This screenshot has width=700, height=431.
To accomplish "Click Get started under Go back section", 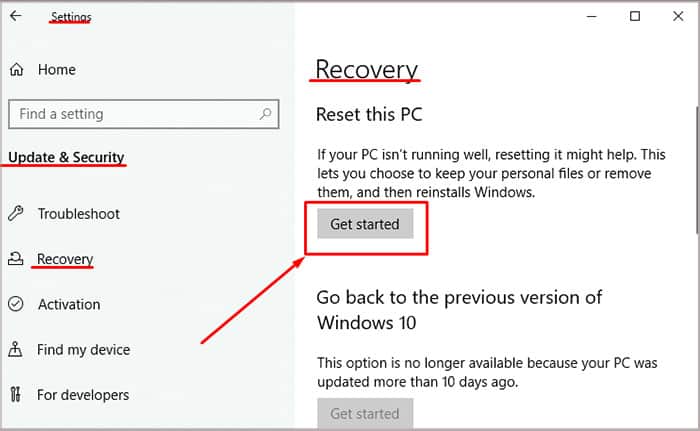I will pyautogui.click(x=364, y=414).
